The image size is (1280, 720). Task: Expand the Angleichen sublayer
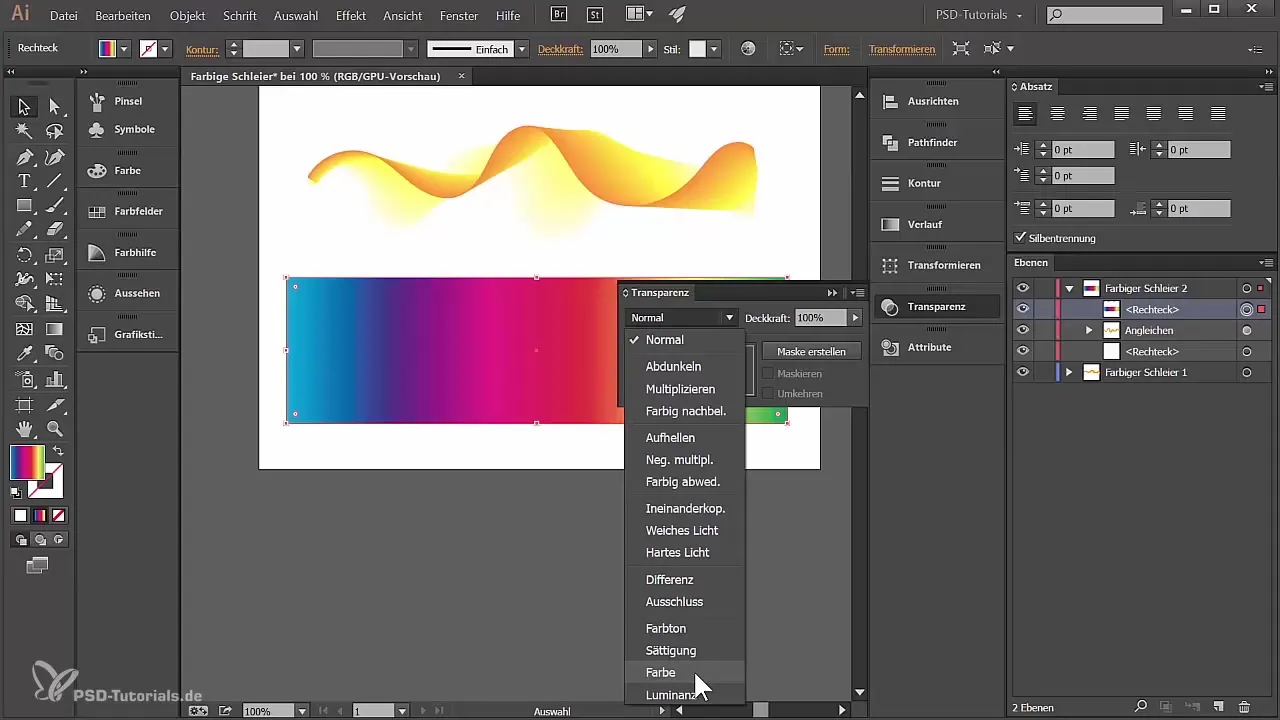click(x=1089, y=330)
